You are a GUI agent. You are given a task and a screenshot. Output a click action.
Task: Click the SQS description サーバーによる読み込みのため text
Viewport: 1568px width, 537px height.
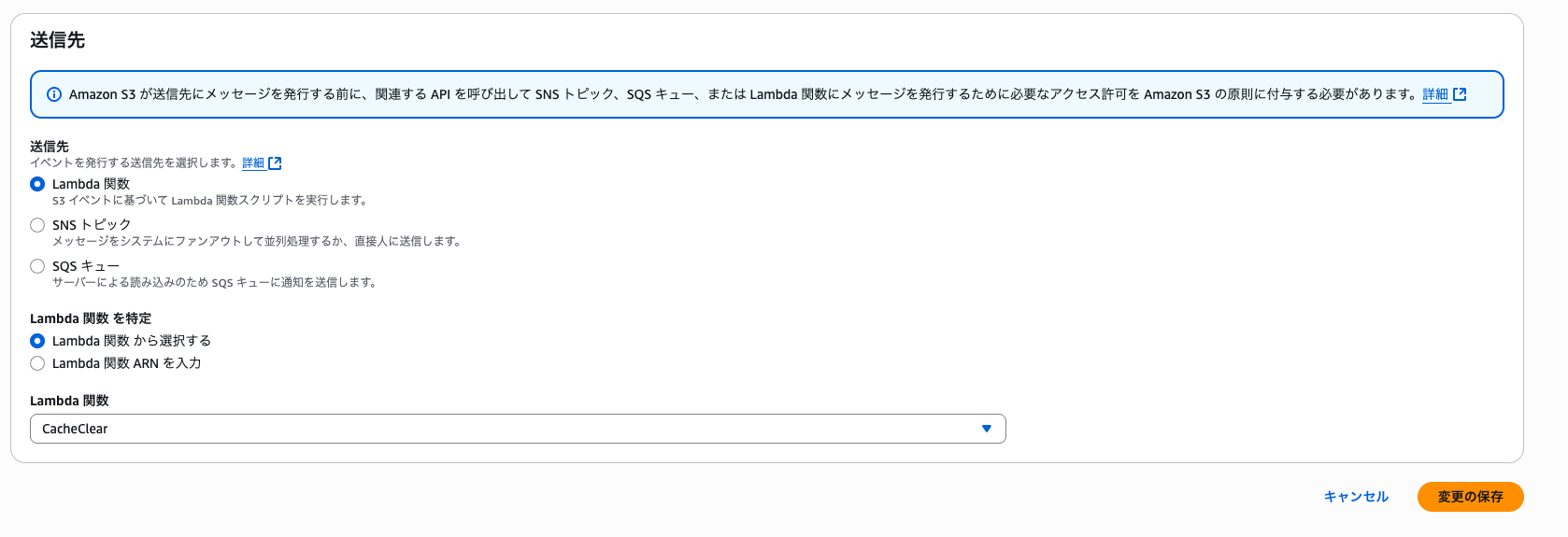[x=214, y=282]
